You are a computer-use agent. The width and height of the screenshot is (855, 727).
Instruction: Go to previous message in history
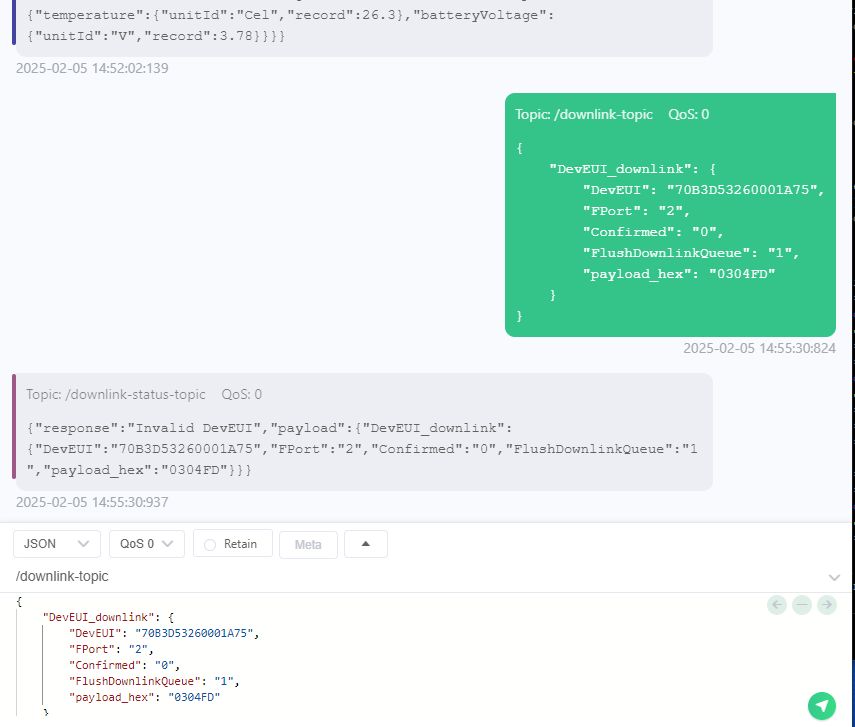(x=777, y=604)
